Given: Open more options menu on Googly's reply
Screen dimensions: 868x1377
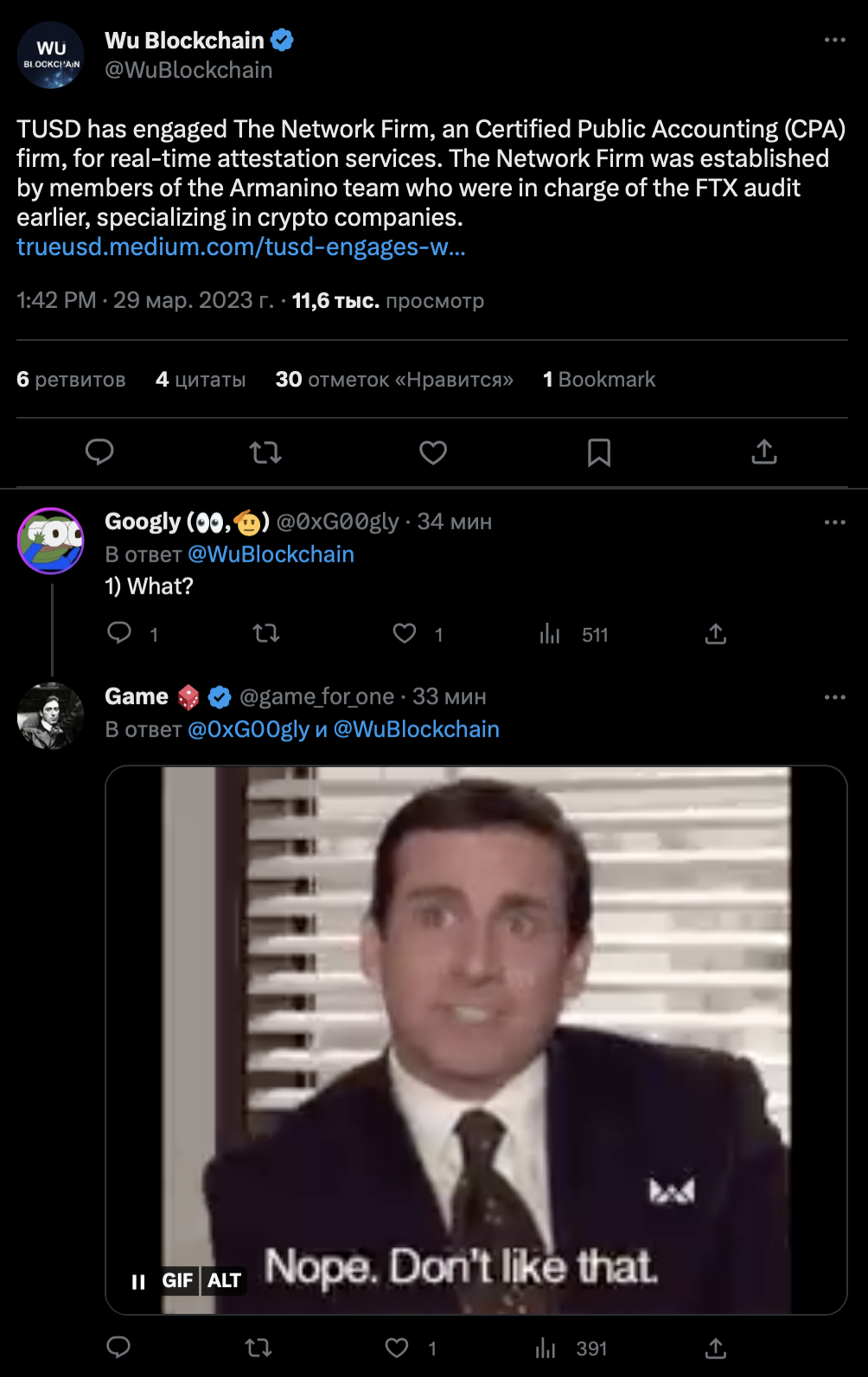Looking at the screenshot, I should [834, 522].
